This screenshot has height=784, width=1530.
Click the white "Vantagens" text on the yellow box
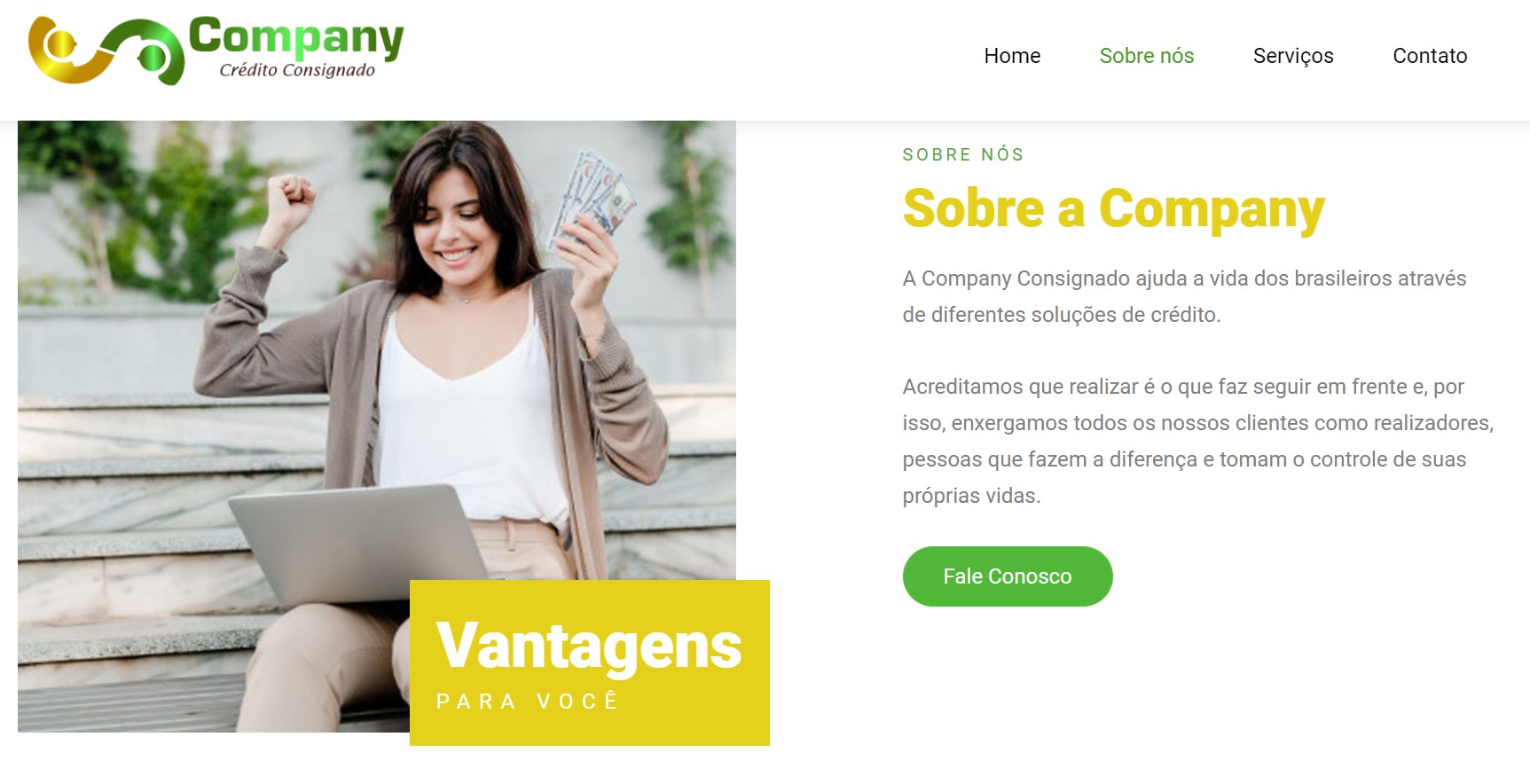589,646
